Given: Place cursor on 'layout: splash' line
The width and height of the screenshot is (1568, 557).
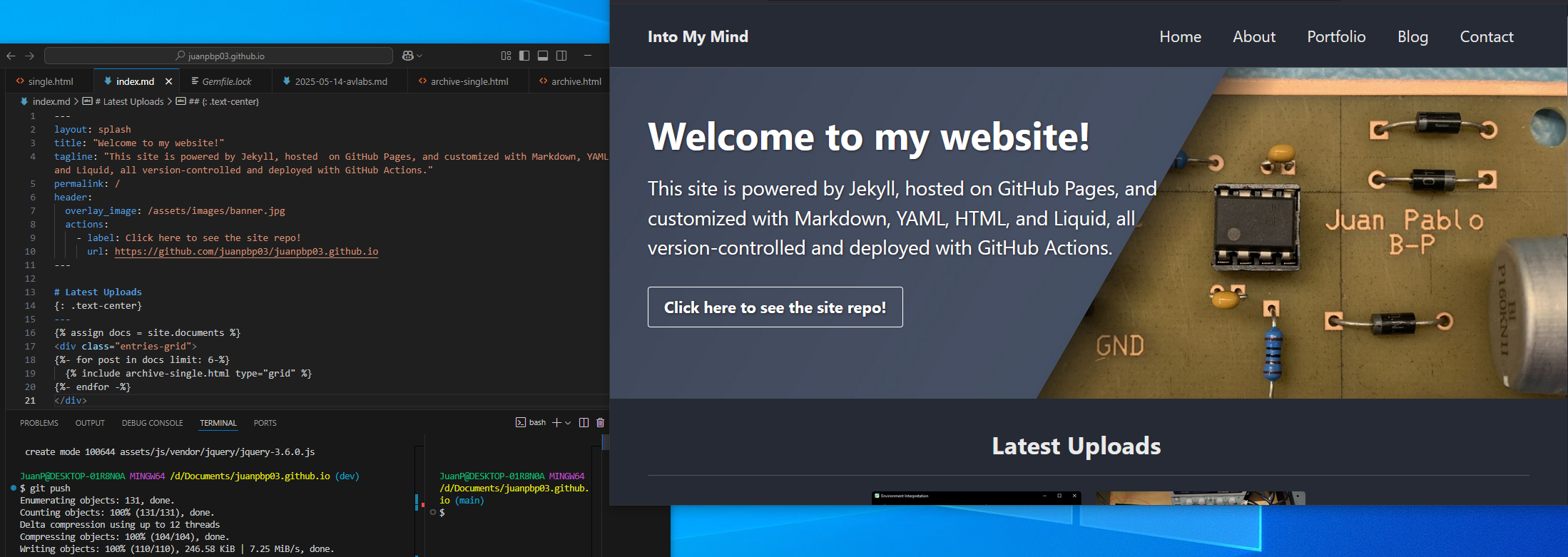Looking at the screenshot, I should pyautogui.click(x=93, y=130).
